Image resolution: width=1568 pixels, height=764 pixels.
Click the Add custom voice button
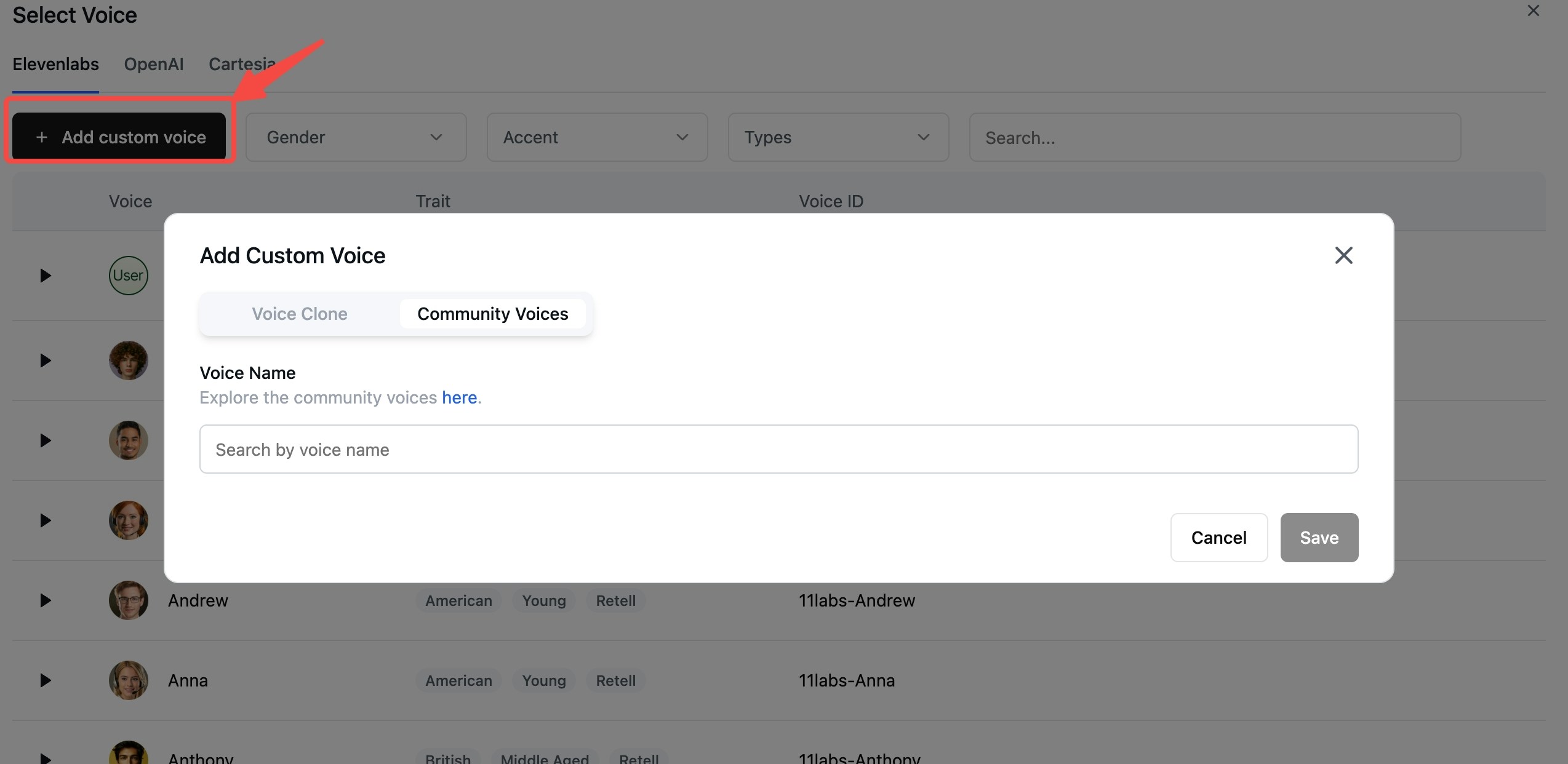[119, 137]
